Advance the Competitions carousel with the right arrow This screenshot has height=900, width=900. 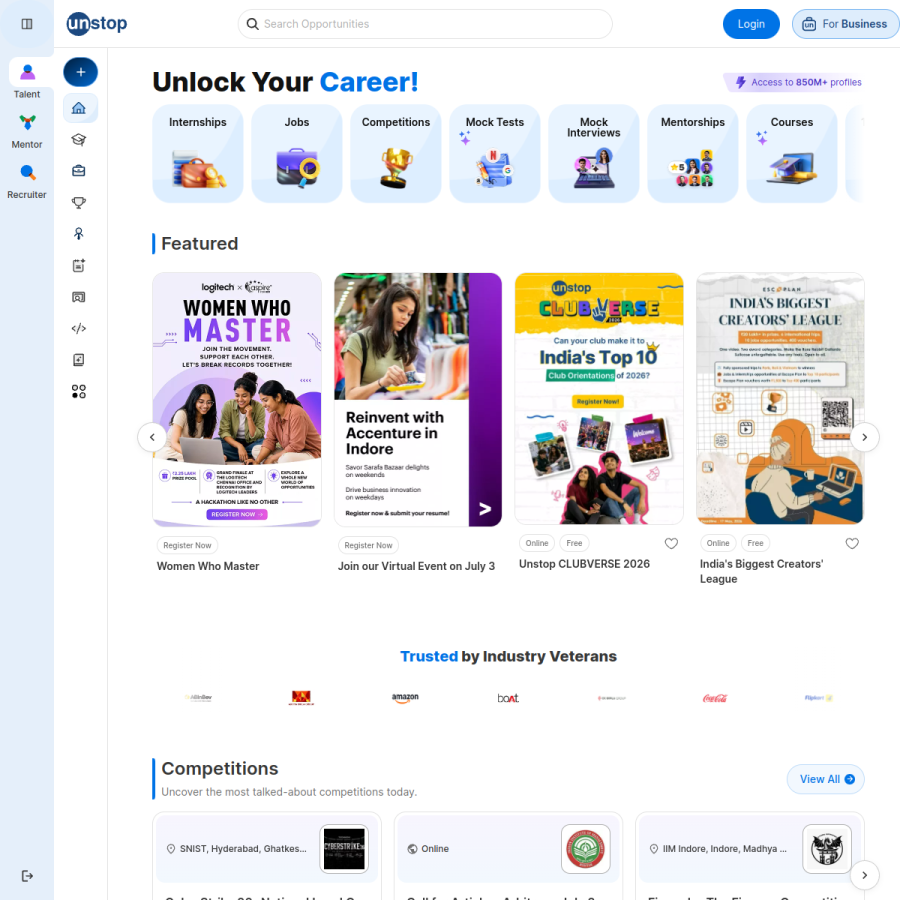pyautogui.click(x=864, y=875)
